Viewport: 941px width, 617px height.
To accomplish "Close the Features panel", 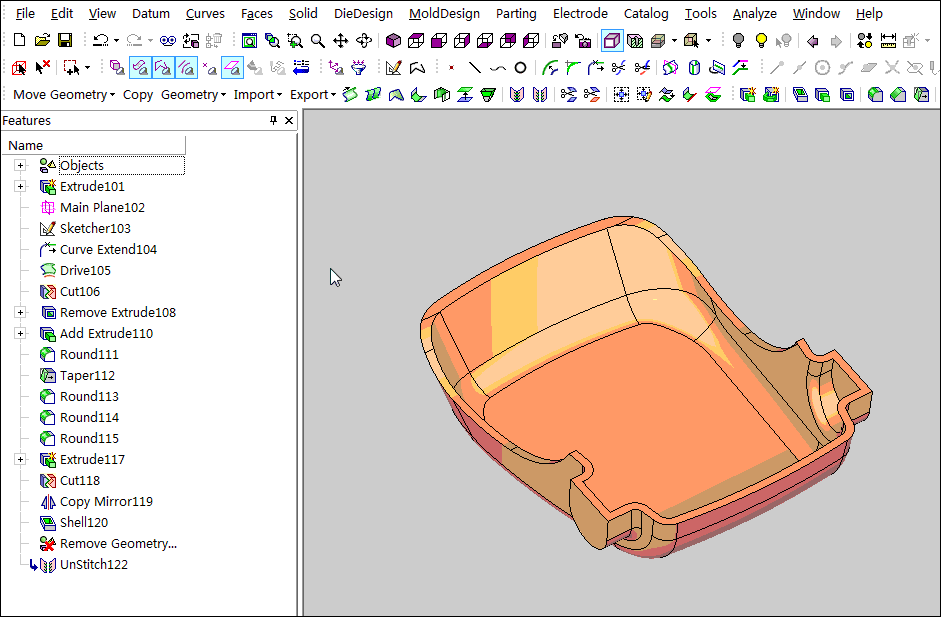I will tap(290, 120).
